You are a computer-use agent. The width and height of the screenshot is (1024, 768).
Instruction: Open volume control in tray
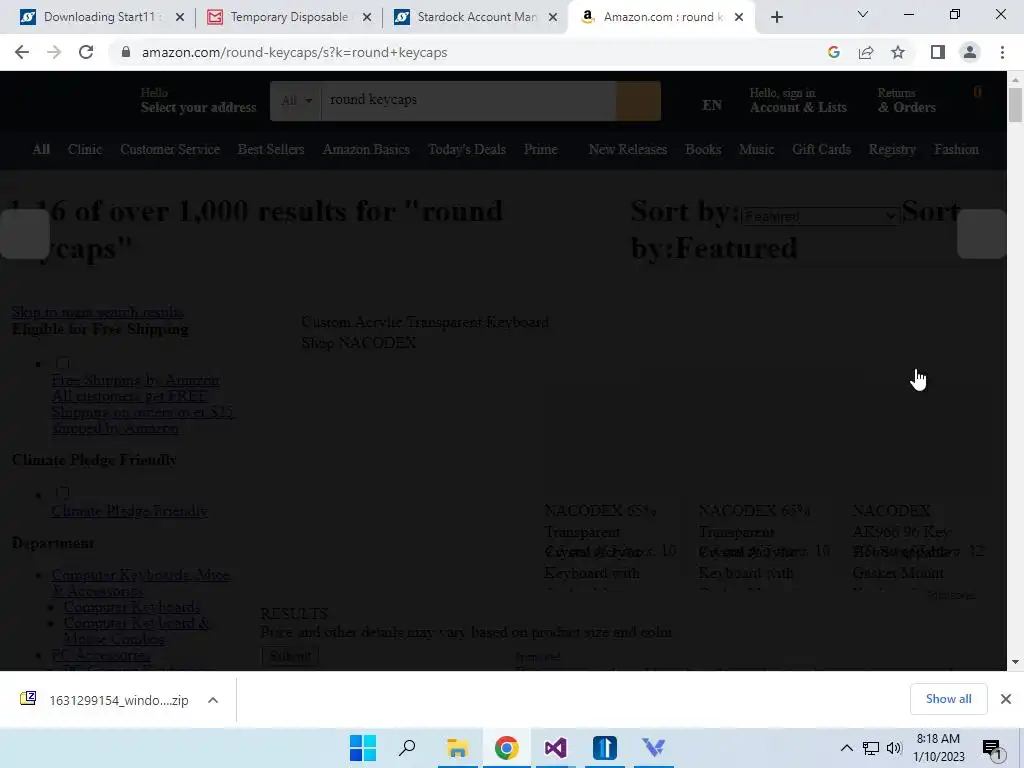[x=894, y=748]
